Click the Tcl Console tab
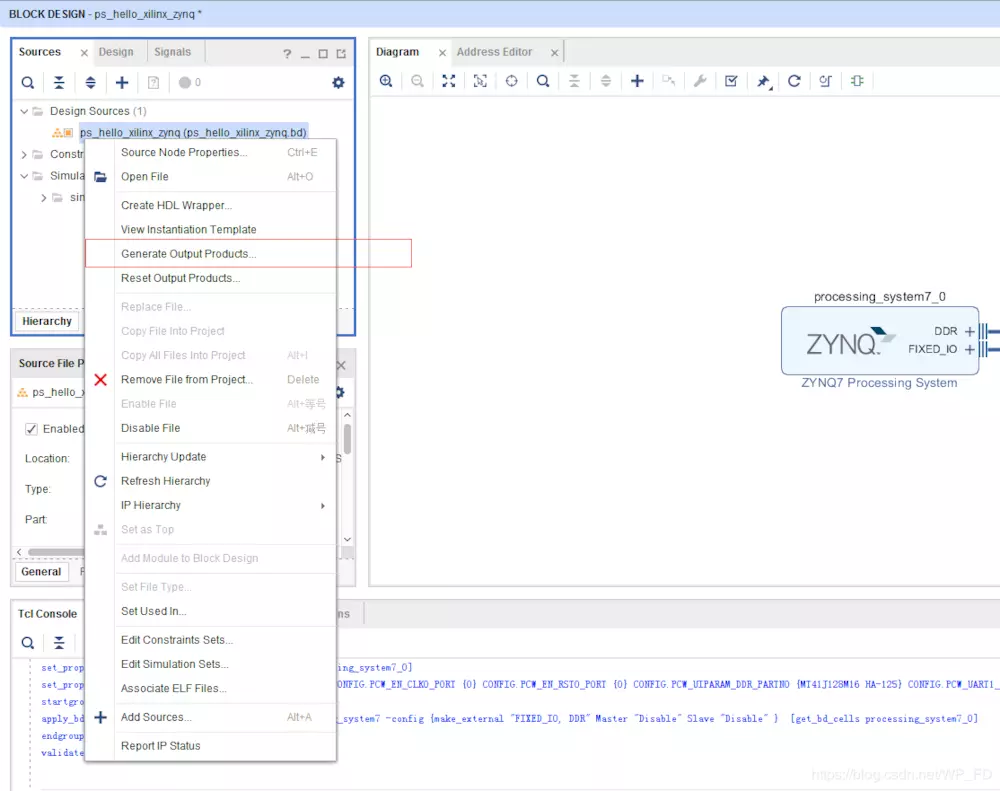Screen dimensions: 1000x791 (x=47, y=614)
